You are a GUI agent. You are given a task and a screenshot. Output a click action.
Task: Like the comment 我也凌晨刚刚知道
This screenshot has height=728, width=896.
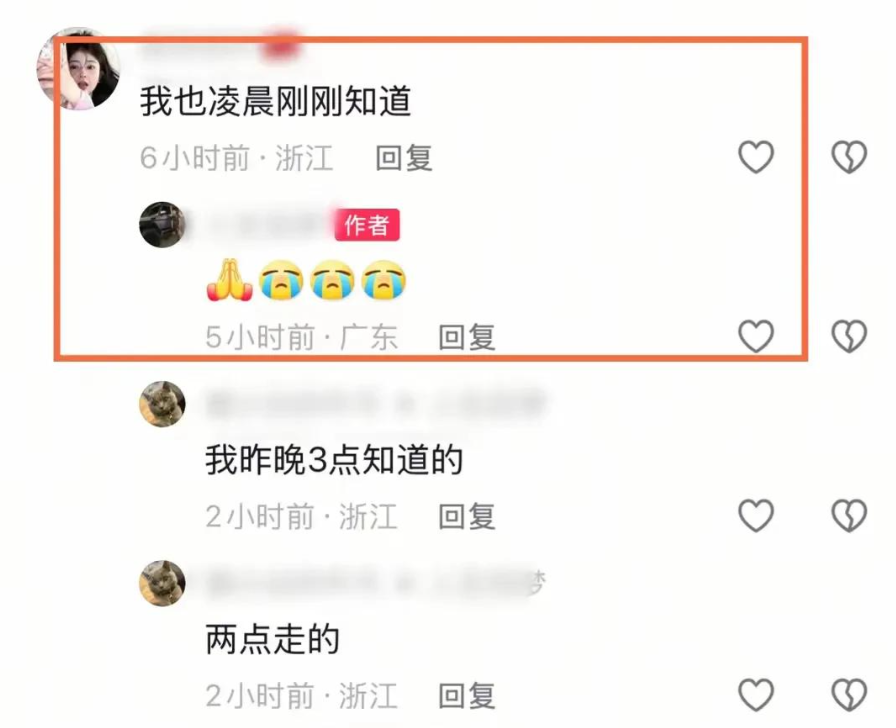click(756, 157)
